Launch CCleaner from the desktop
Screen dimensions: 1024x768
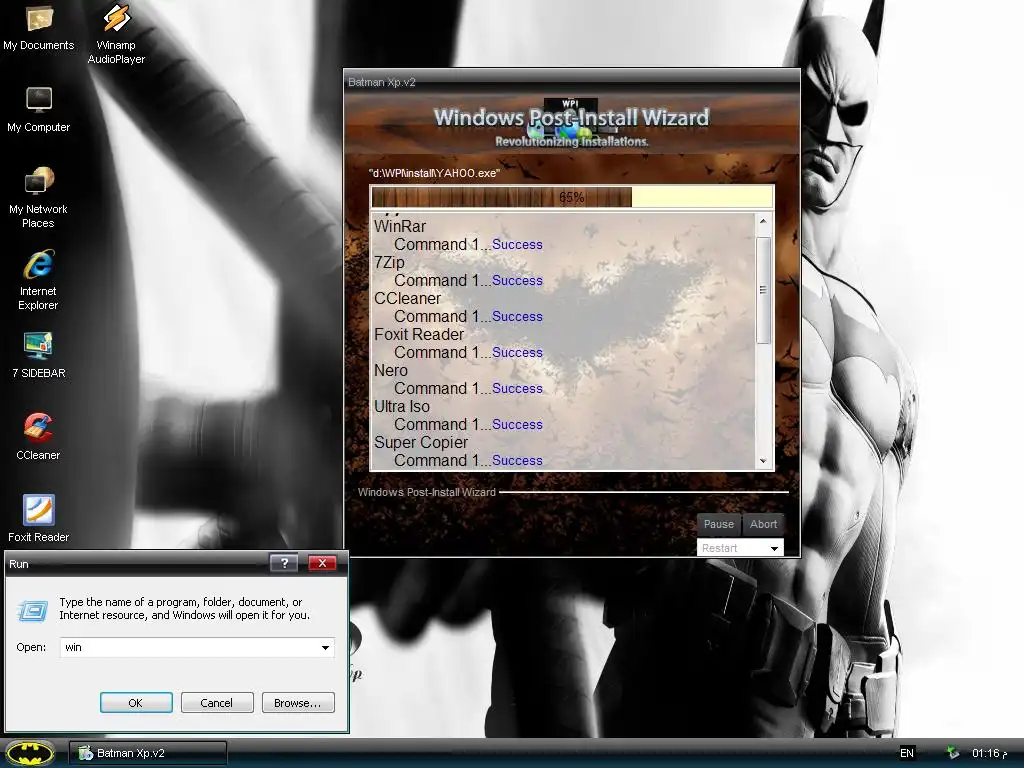pos(39,437)
